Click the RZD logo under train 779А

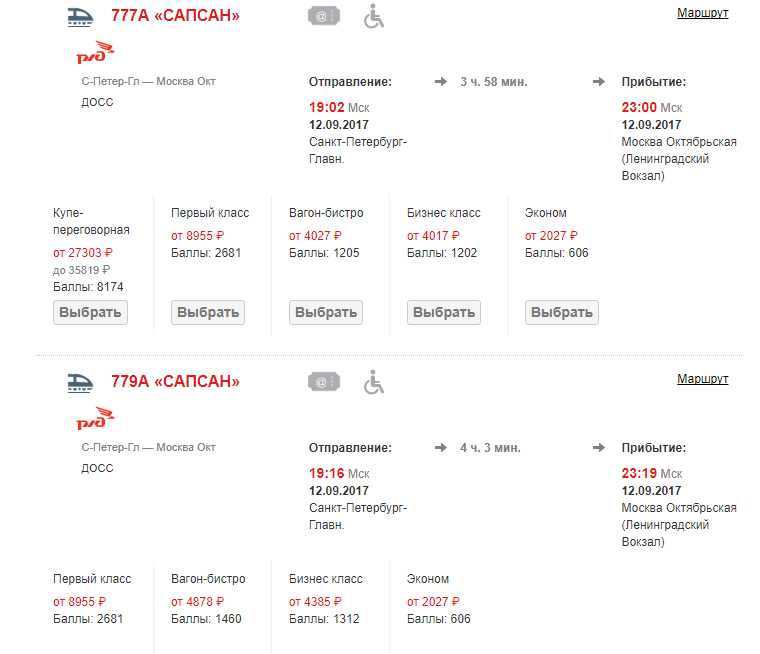(x=97, y=419)
